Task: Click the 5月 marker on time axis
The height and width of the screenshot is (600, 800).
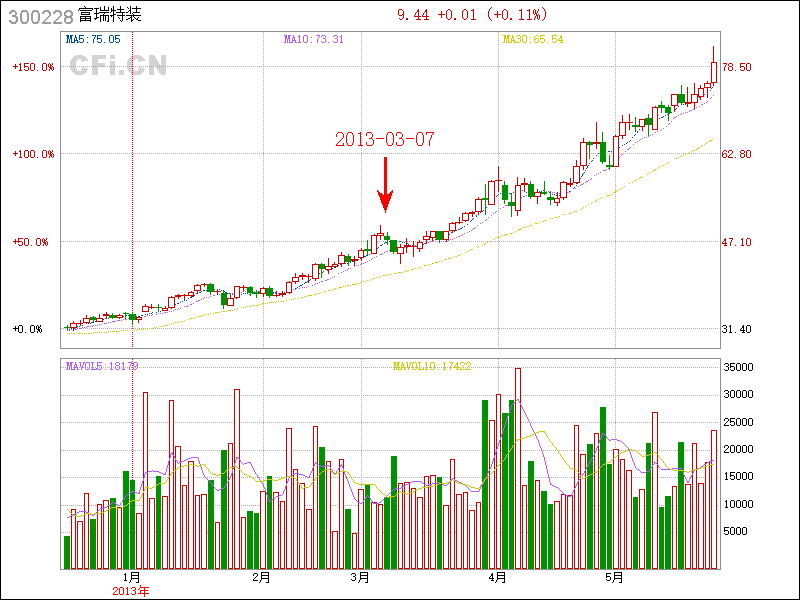Action: [x=615, y=578]
